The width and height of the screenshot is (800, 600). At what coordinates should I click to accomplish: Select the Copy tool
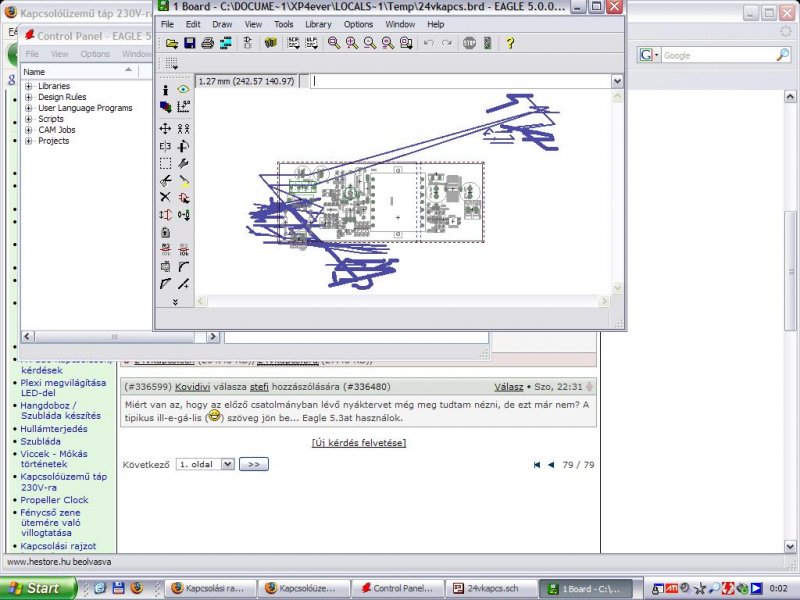click(183, 129)
